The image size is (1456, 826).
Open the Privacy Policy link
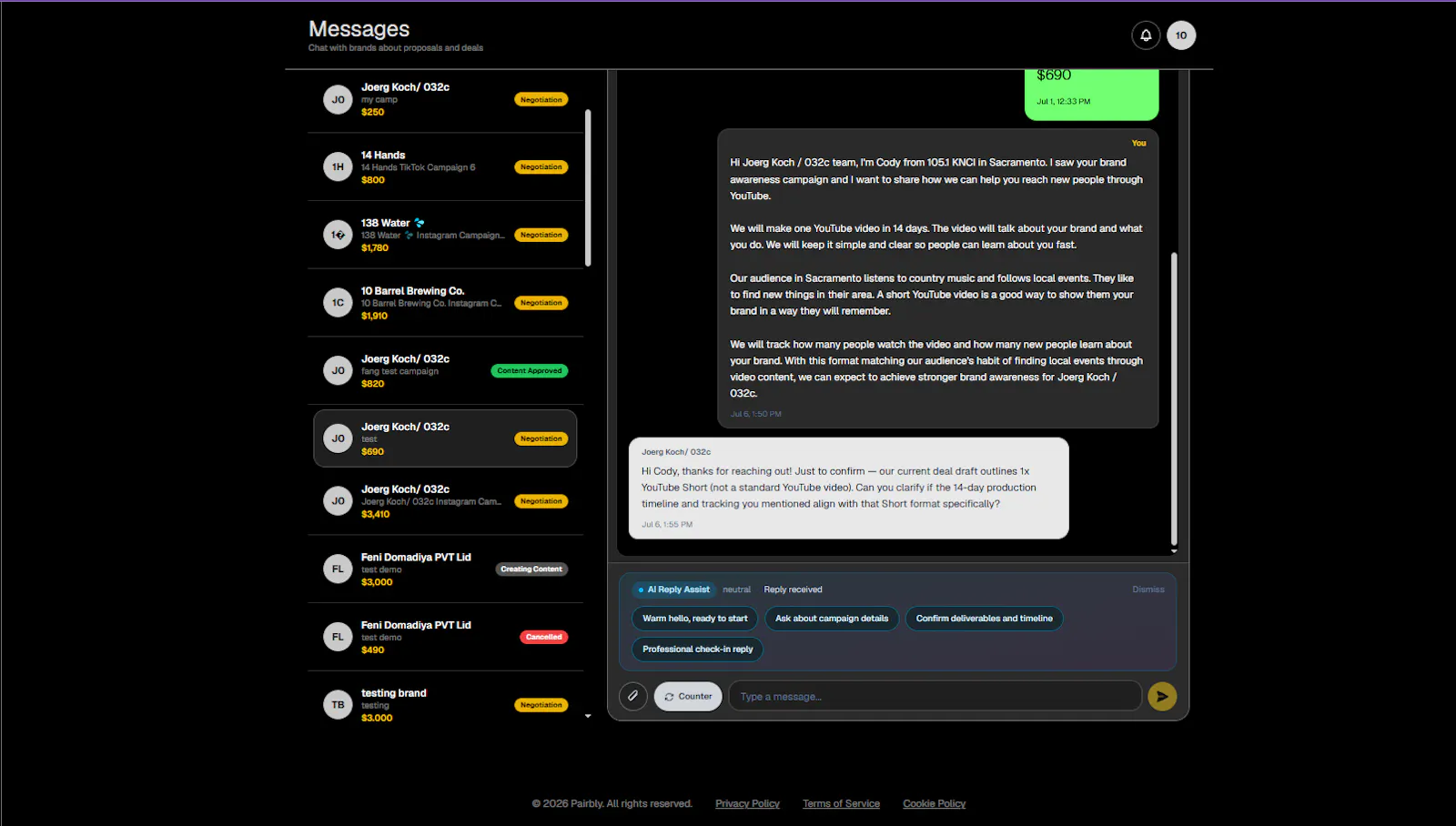pos(747,804)
